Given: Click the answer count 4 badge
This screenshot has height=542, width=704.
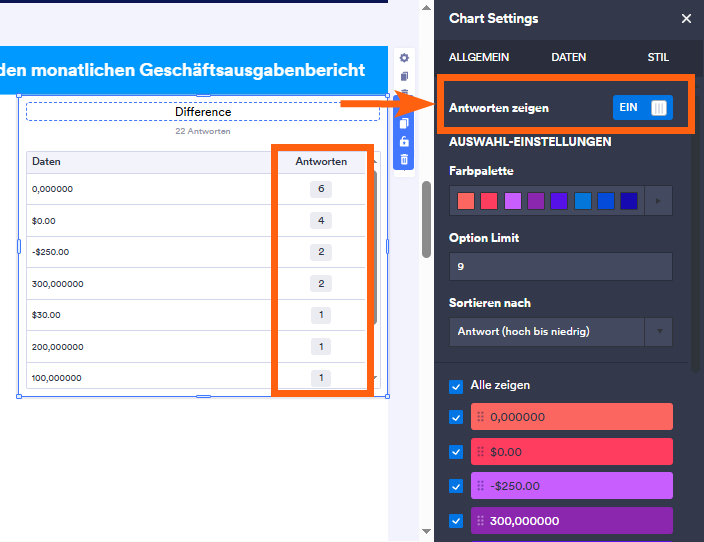Looking at the screenshot, I should (x=321, y=220).
